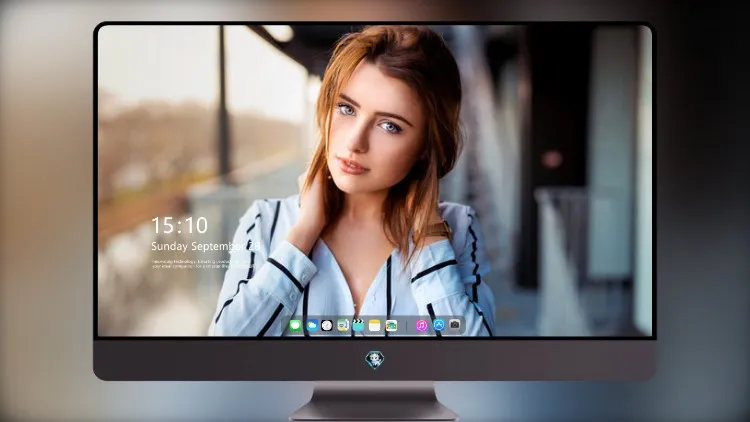
Task: Open the green Messages app in dock
Action: click(x=295, y=326)
